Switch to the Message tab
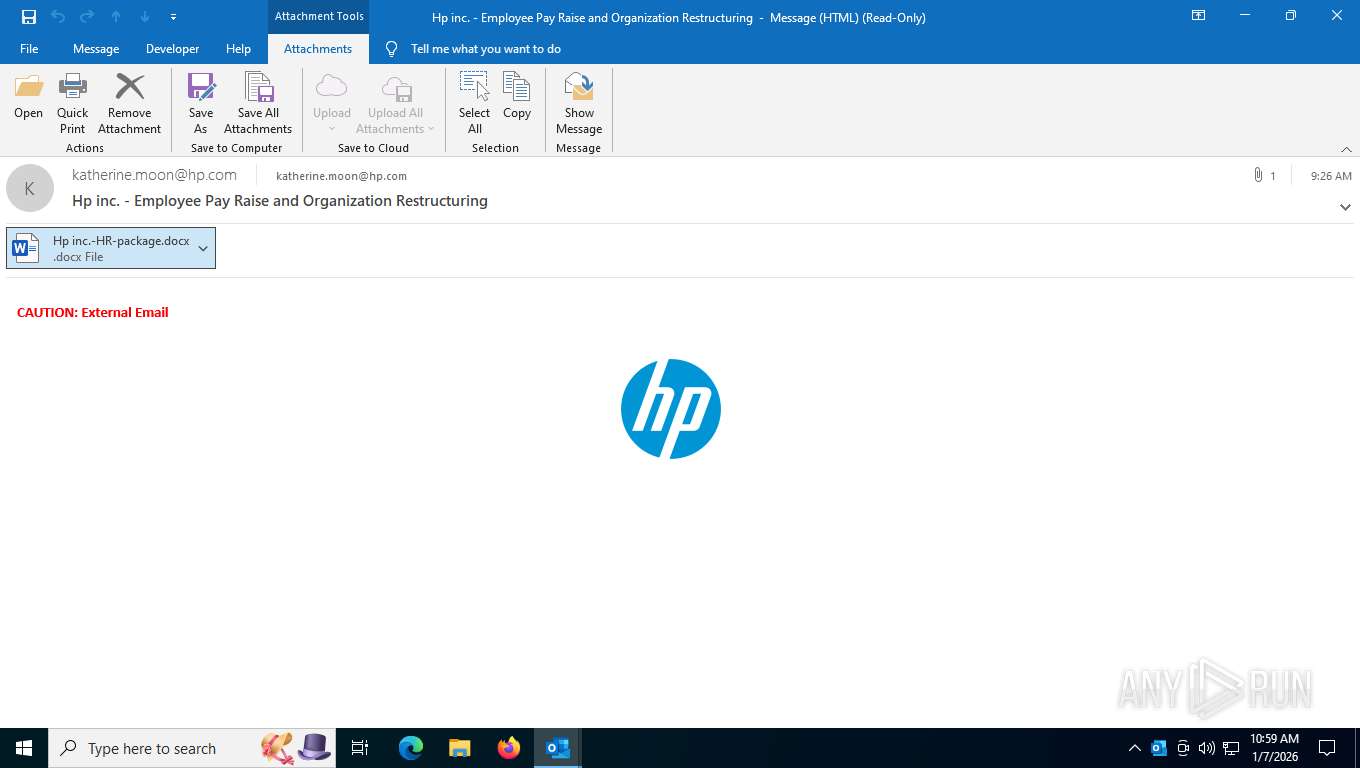Viewport: 1360px width, 768px height. coord(96,49)
